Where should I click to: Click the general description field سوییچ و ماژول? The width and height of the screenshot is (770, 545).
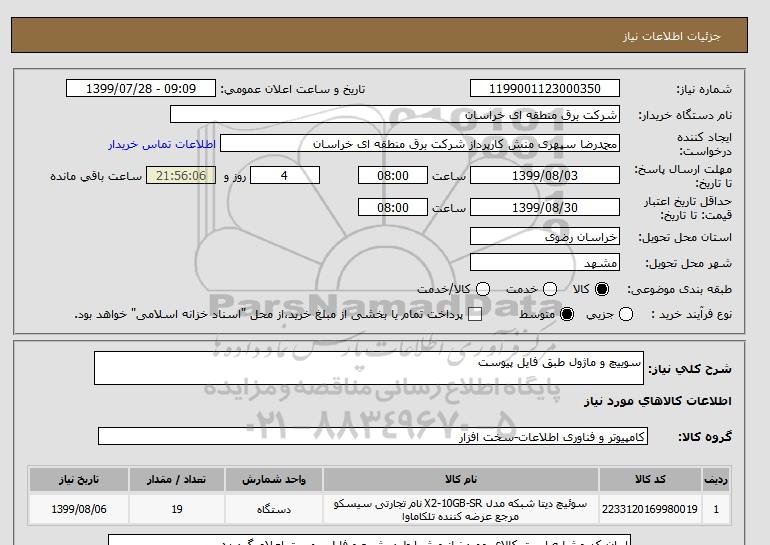point(369,368)
